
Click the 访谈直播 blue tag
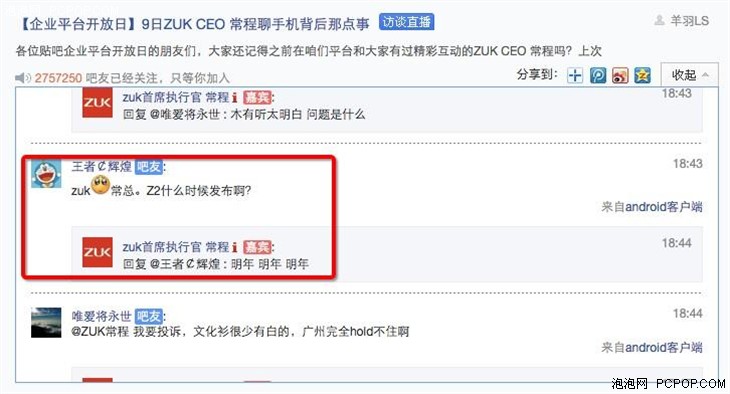pos(406,22)
